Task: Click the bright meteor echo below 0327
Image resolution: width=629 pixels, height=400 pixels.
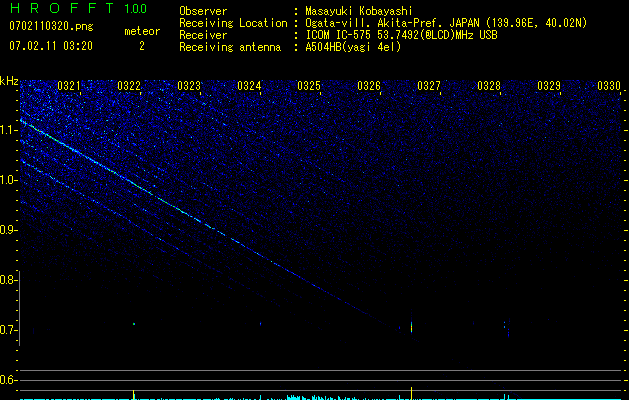Action: pyautogui.click(x=411, y=325)
